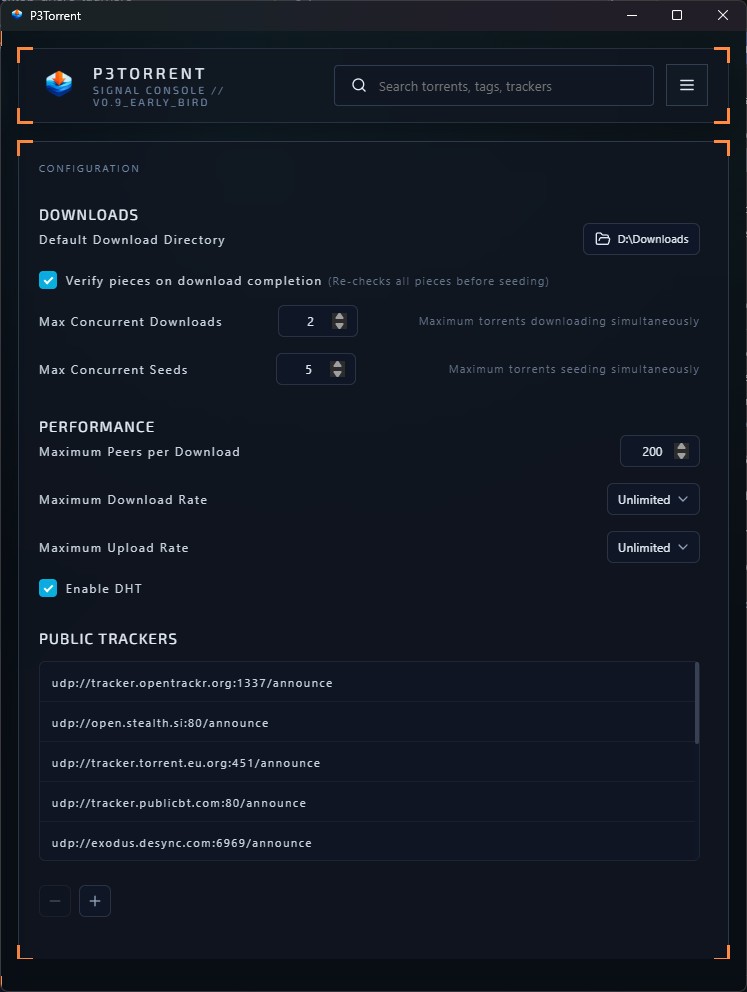The height and width of the screenshot is (992, 747).
Task: Increase Maximum Peers per Download value
Action: tap(681, 445)
